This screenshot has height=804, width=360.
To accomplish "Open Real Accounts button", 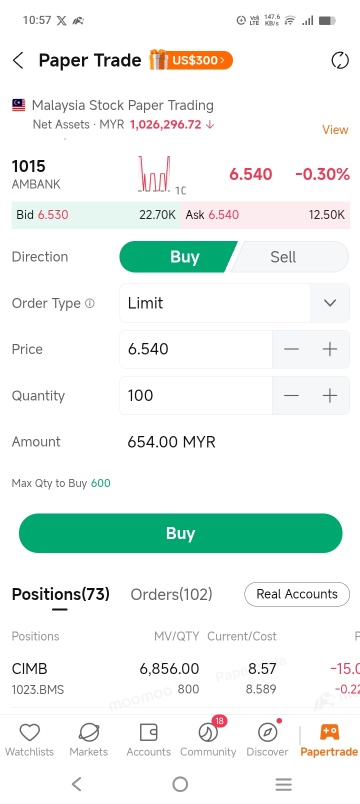I will coord(297,594).
